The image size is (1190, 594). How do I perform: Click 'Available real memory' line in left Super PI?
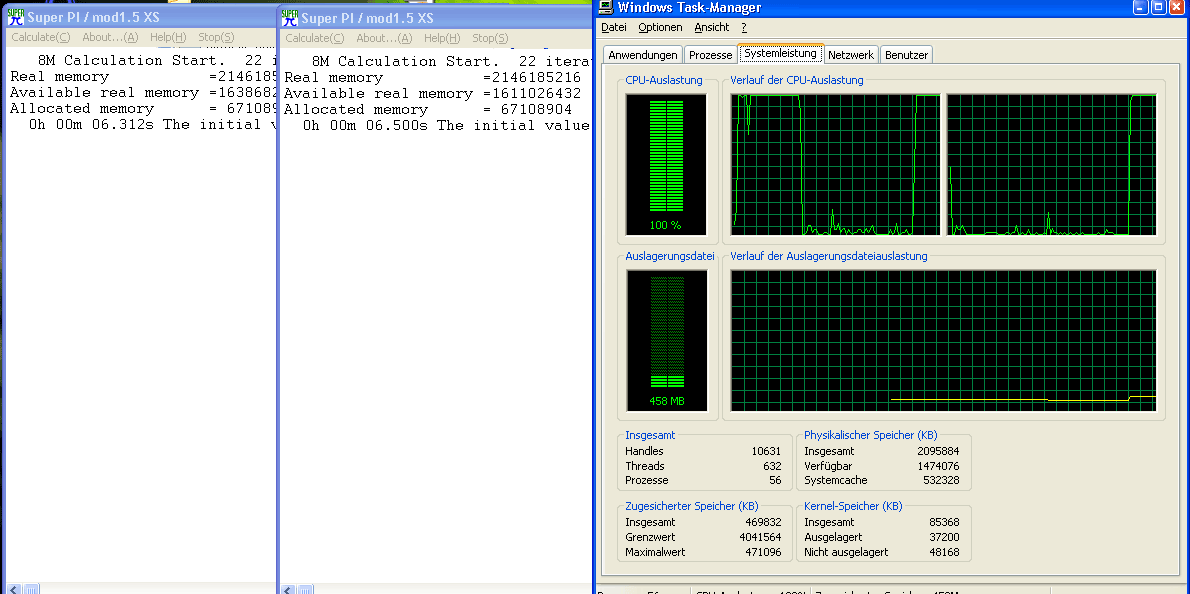click(143, 93)
